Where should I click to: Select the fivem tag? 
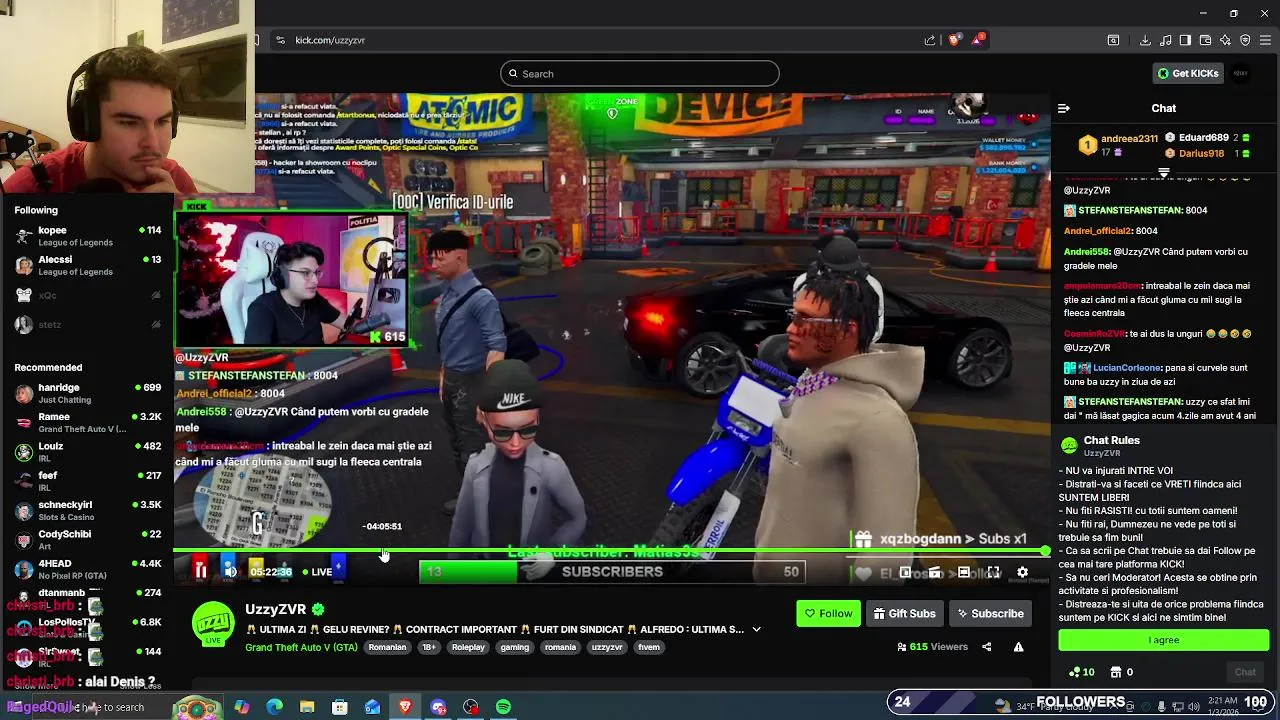click(649, 647)
